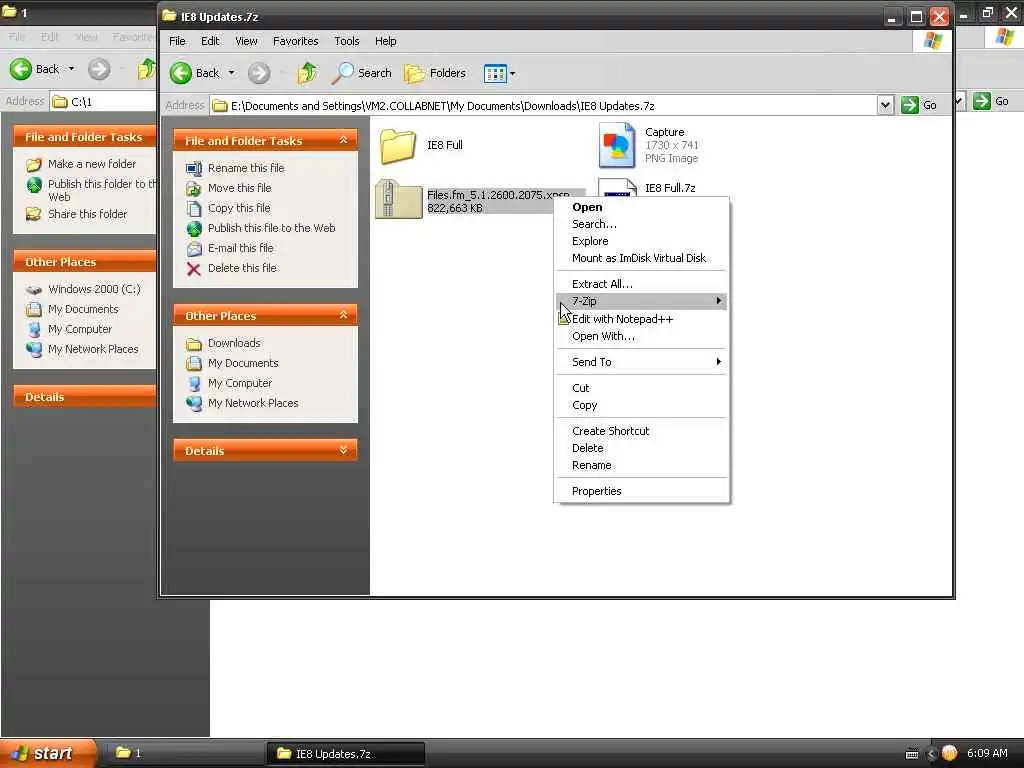Click Copy this file
This screenshot has height=768, width=1024.
(238, 208)
